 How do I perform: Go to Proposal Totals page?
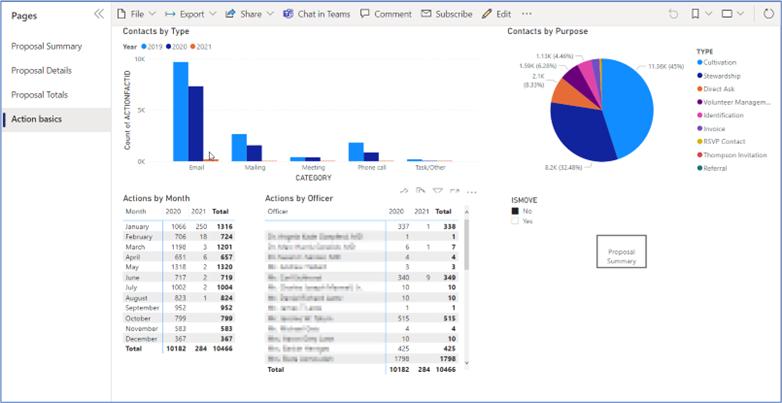39,95
